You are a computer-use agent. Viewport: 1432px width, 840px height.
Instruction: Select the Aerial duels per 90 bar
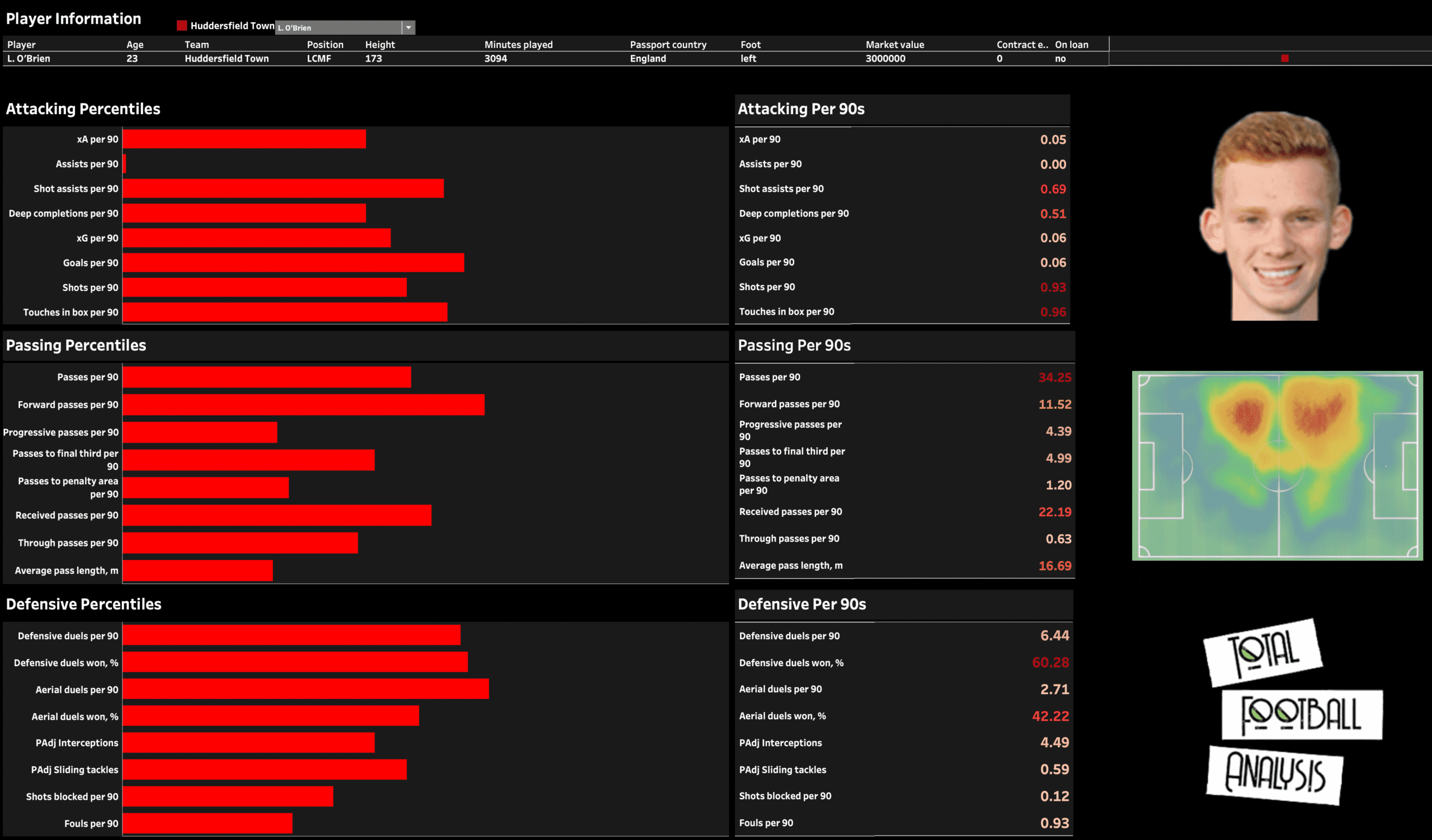click(306, 689)
